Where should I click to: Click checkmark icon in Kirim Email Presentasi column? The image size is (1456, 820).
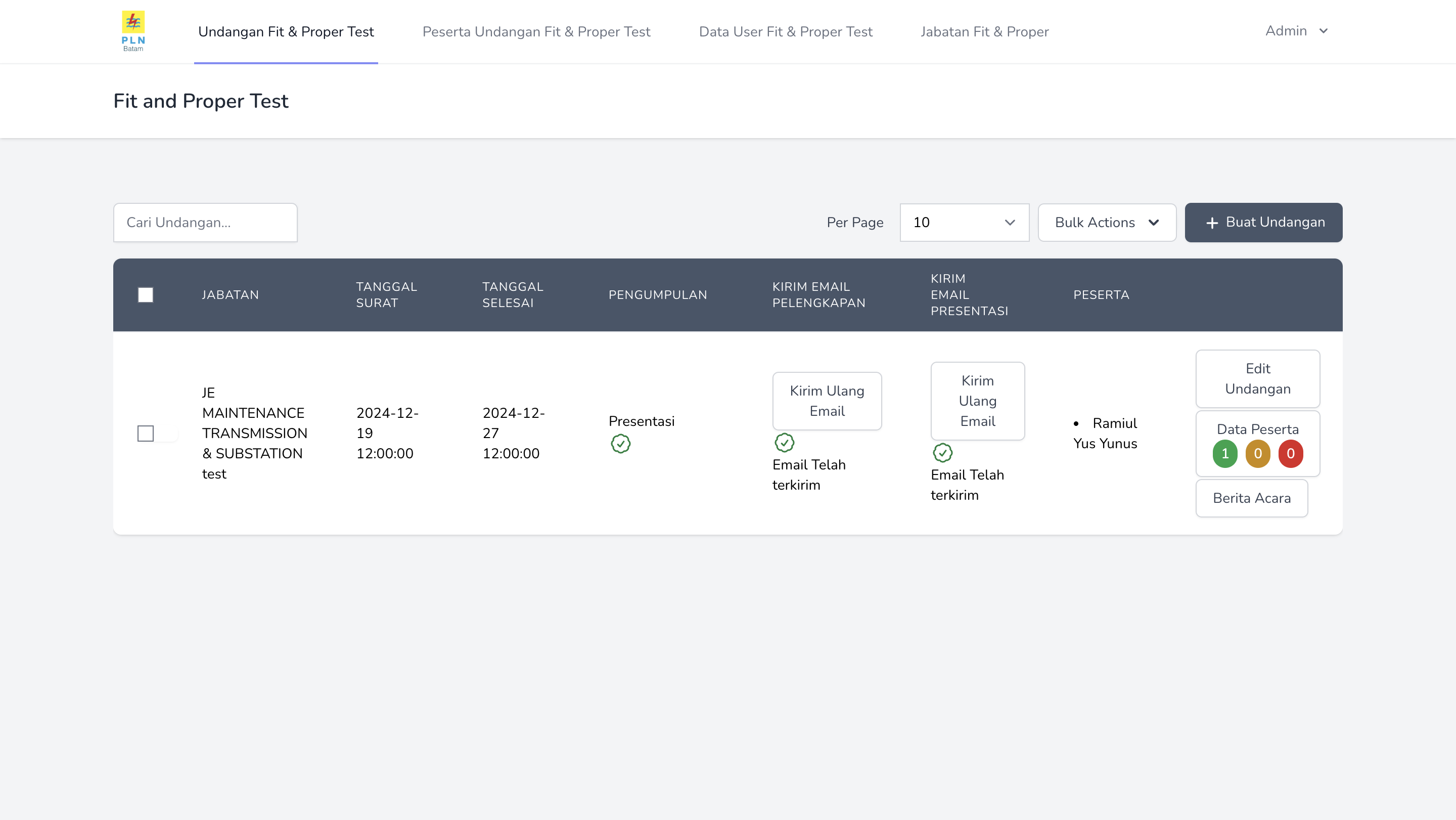click(x=942, y=453)
